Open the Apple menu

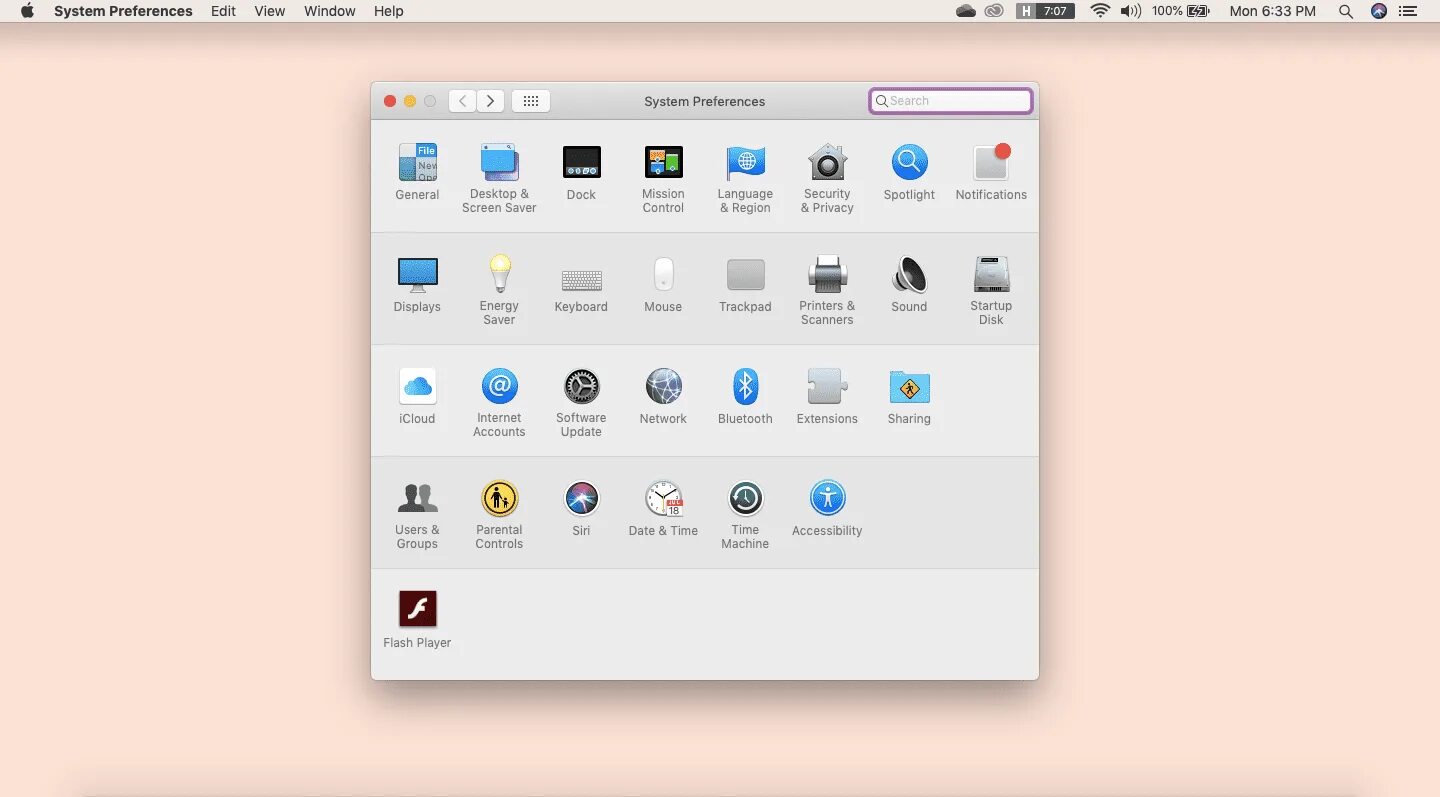(x=27, y=11)
